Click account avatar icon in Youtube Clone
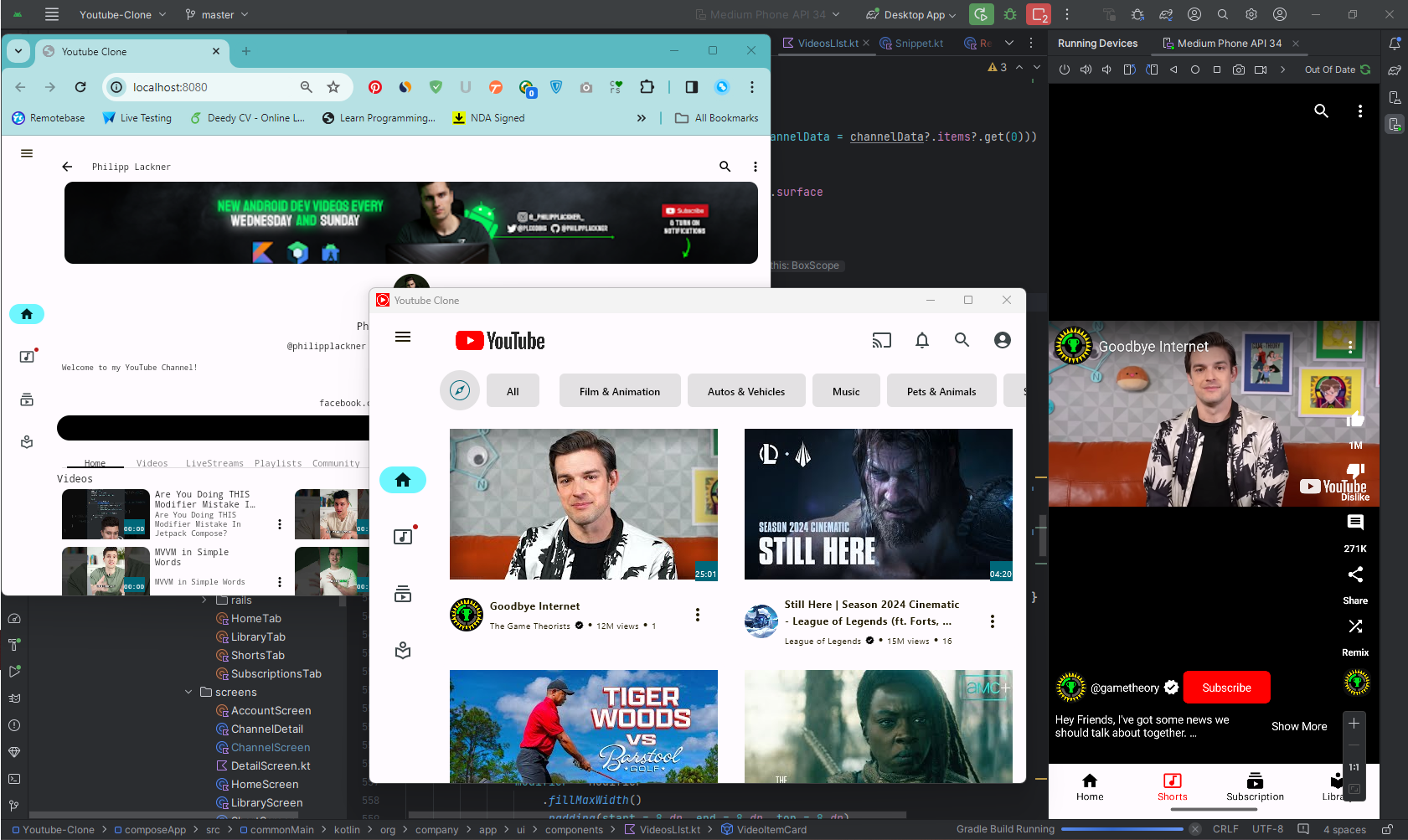This screenshot has width=1408, height=840. [1003, 340]
